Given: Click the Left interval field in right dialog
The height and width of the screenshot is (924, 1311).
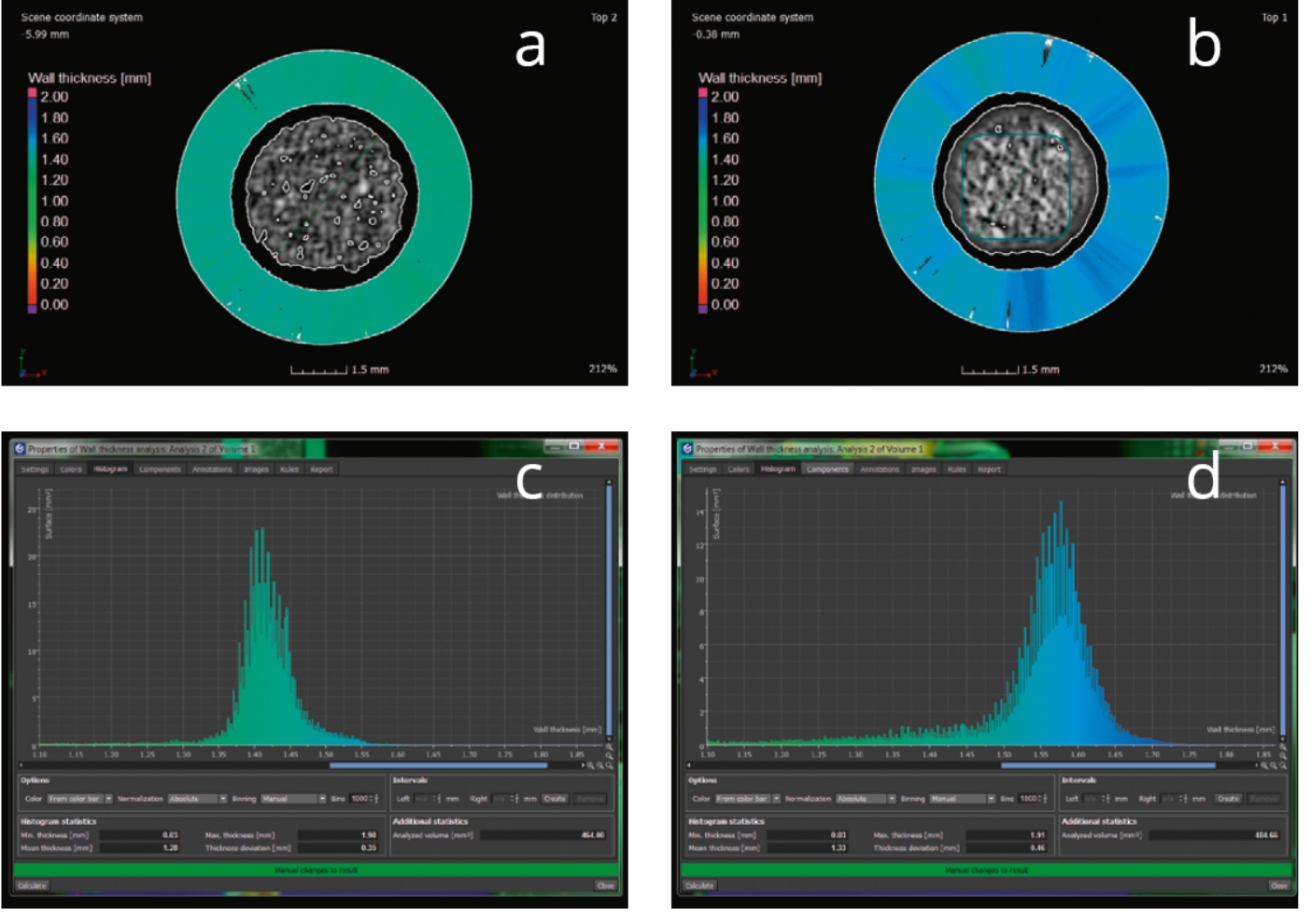Looking at the screenshot, I should click(1095, 799).
